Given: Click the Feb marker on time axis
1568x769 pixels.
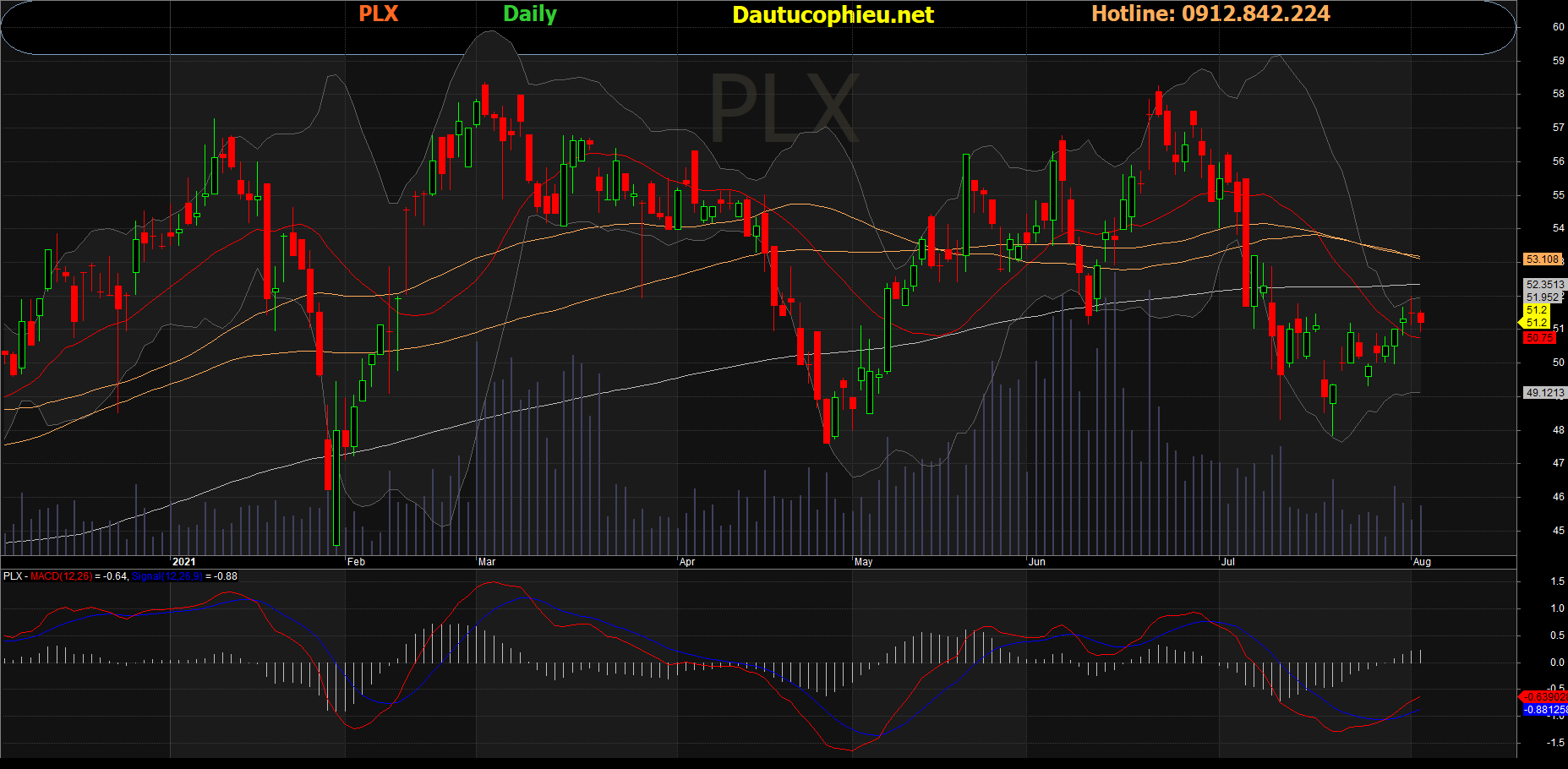Looking at the screenshot, I should tap(356, 562).
